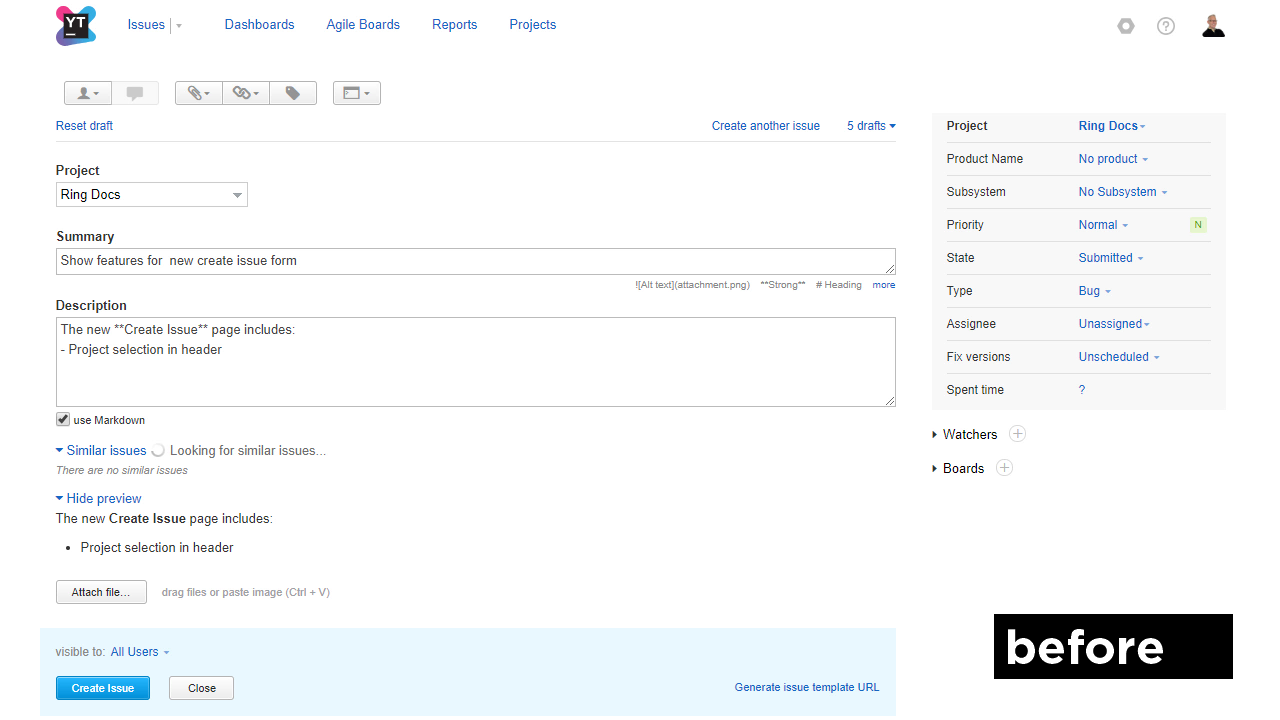Viewport: 1280px width, 720px height.
Task: Click the green N priority badge
Action: (1198, 225)
